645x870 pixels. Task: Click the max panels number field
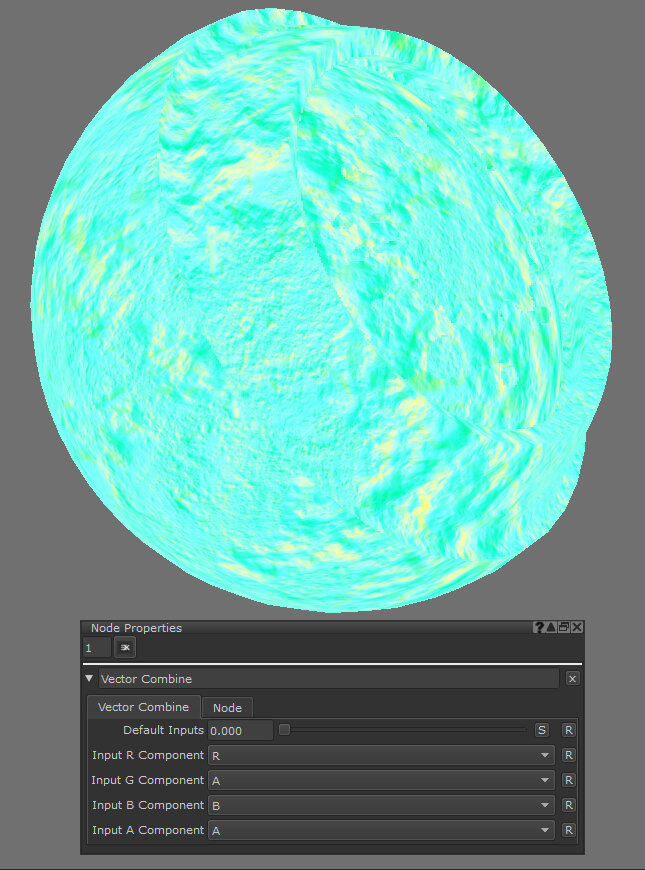pos(96,648)
